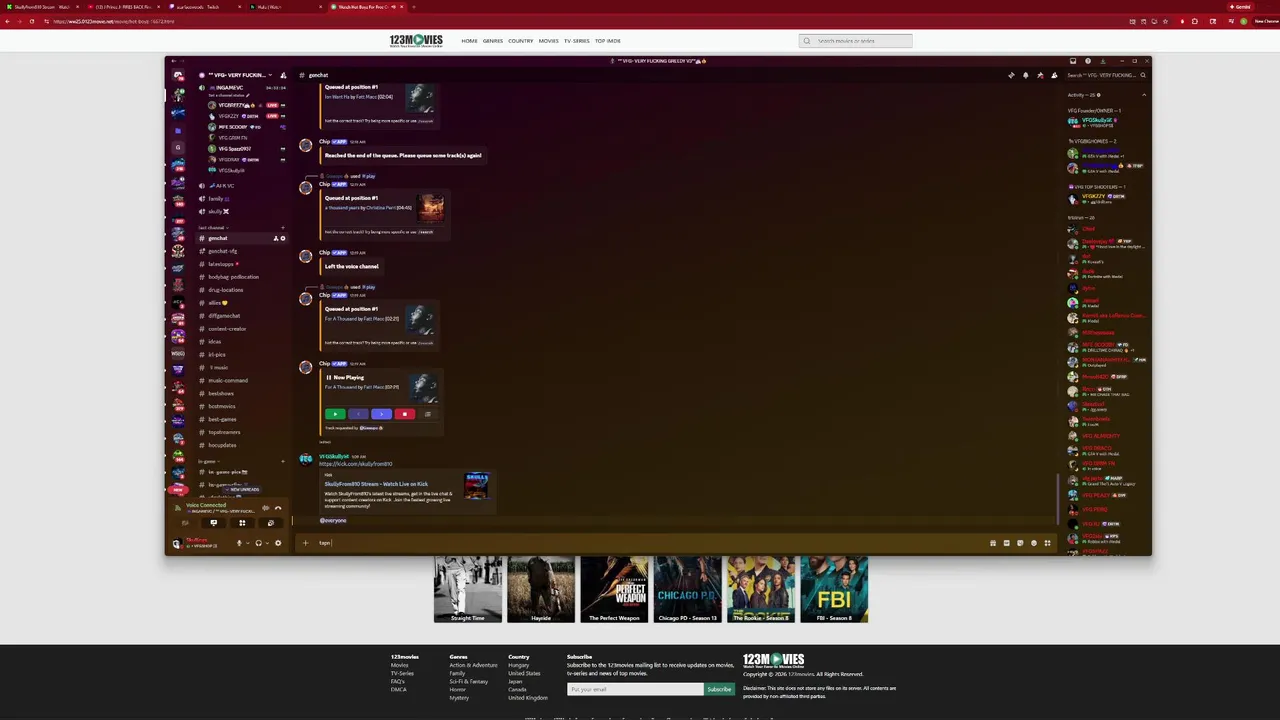Click 123Movies search movies field

(856, 41)
